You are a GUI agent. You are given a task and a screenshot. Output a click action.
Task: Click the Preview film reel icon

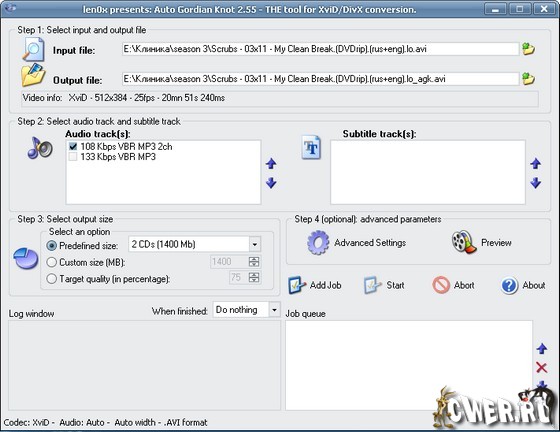464,242
